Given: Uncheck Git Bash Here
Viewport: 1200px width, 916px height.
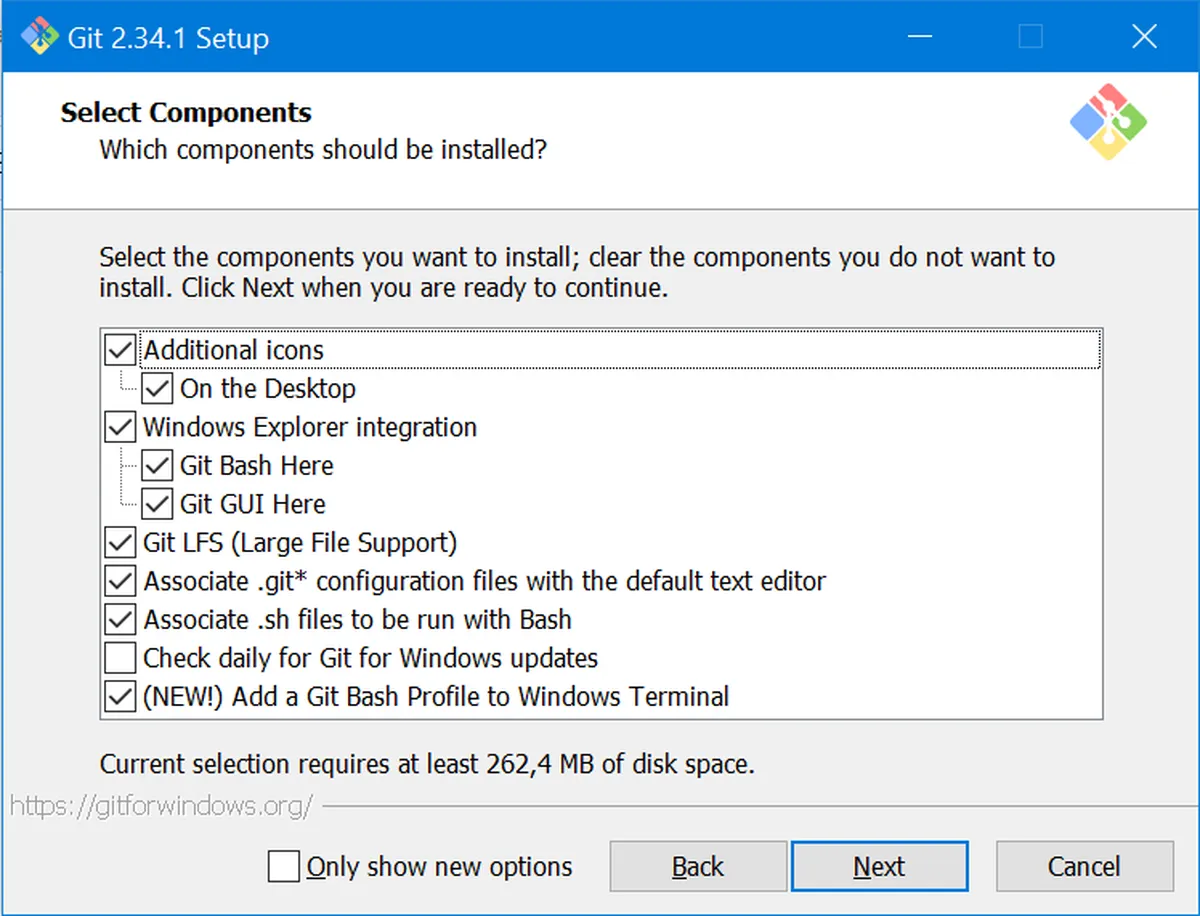Looking at the screenshot, I should (157, 466).
